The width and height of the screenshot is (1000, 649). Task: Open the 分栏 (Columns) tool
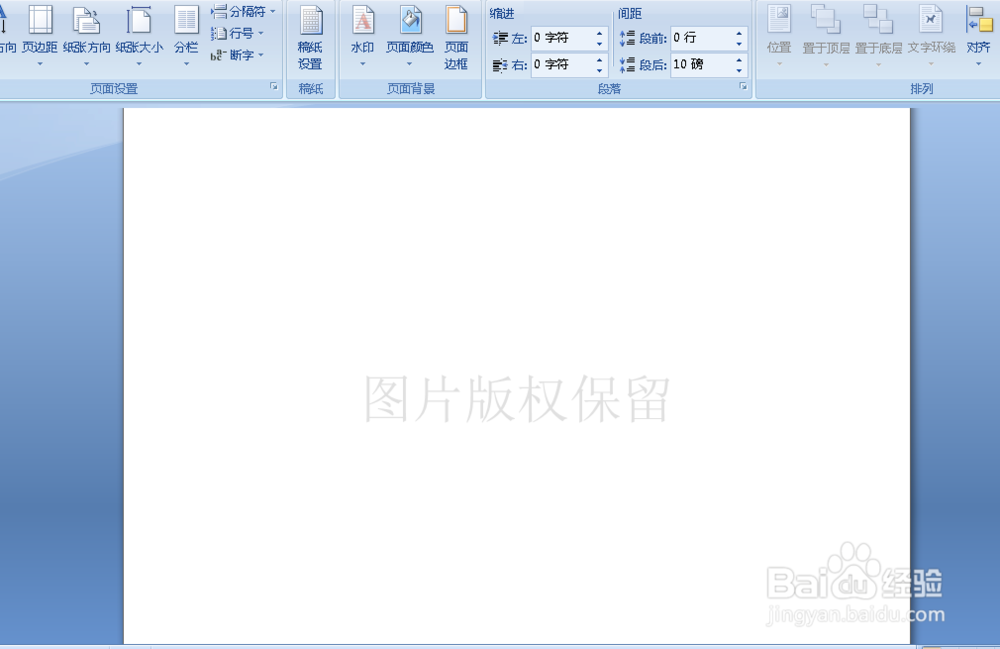click(186, 30)
